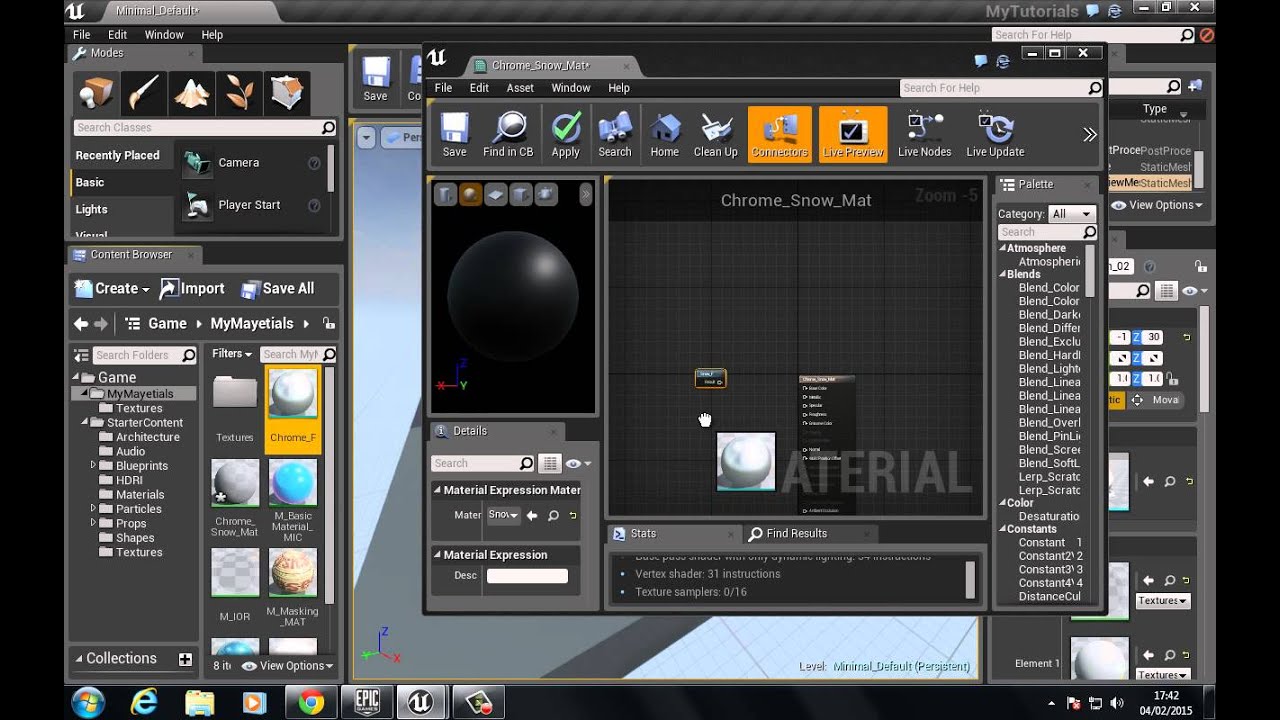Select Landscape mode icon

pos(192,94)
